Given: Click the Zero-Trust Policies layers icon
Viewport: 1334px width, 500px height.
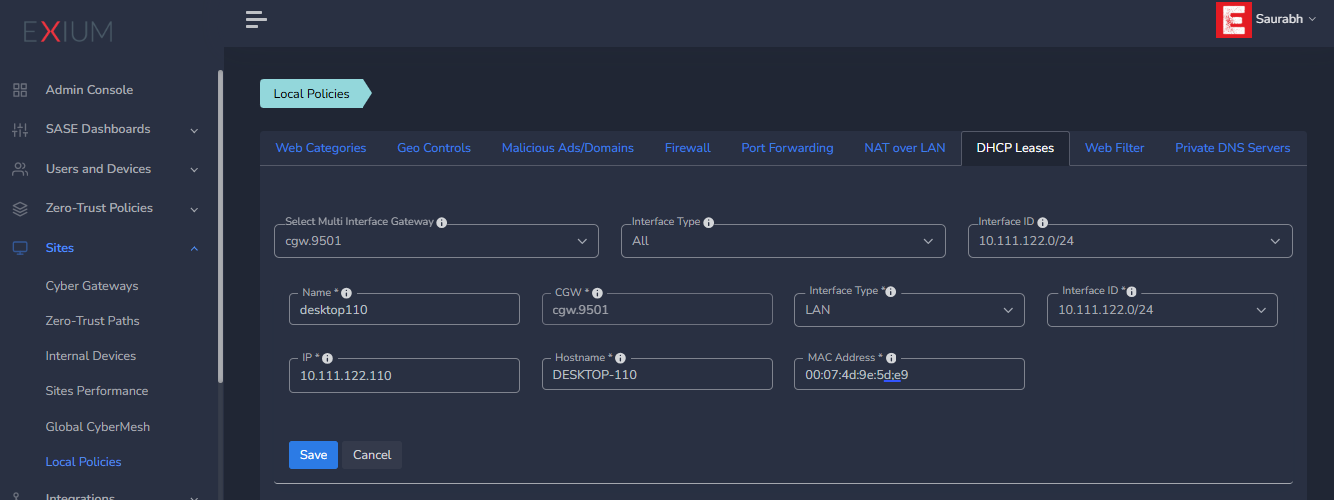Looking at the screenshot, I should coord(20,208).
